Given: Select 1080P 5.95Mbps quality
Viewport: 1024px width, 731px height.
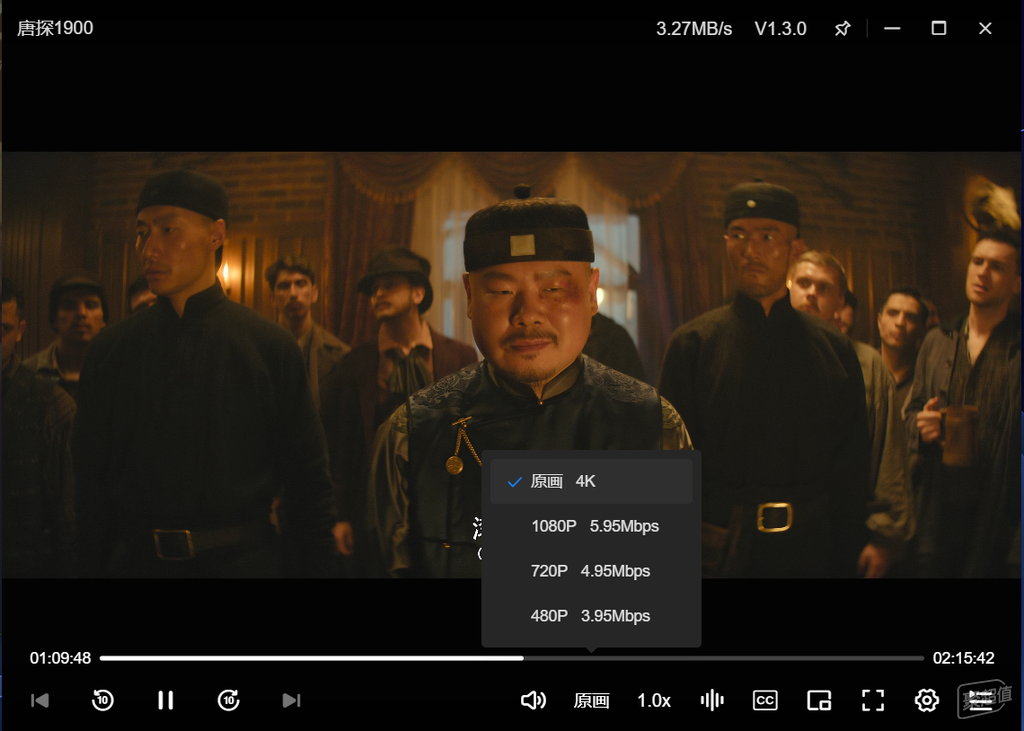Looking at the screenshot, I should [591, 526].
